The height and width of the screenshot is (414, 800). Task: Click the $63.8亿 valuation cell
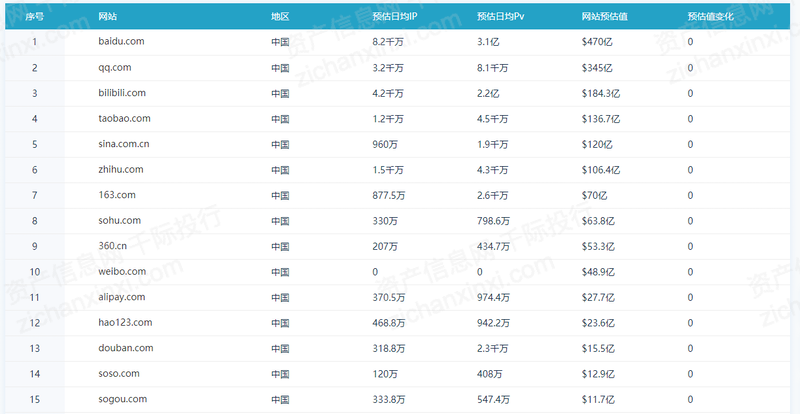pyautogui.click(x=598, y=221)
